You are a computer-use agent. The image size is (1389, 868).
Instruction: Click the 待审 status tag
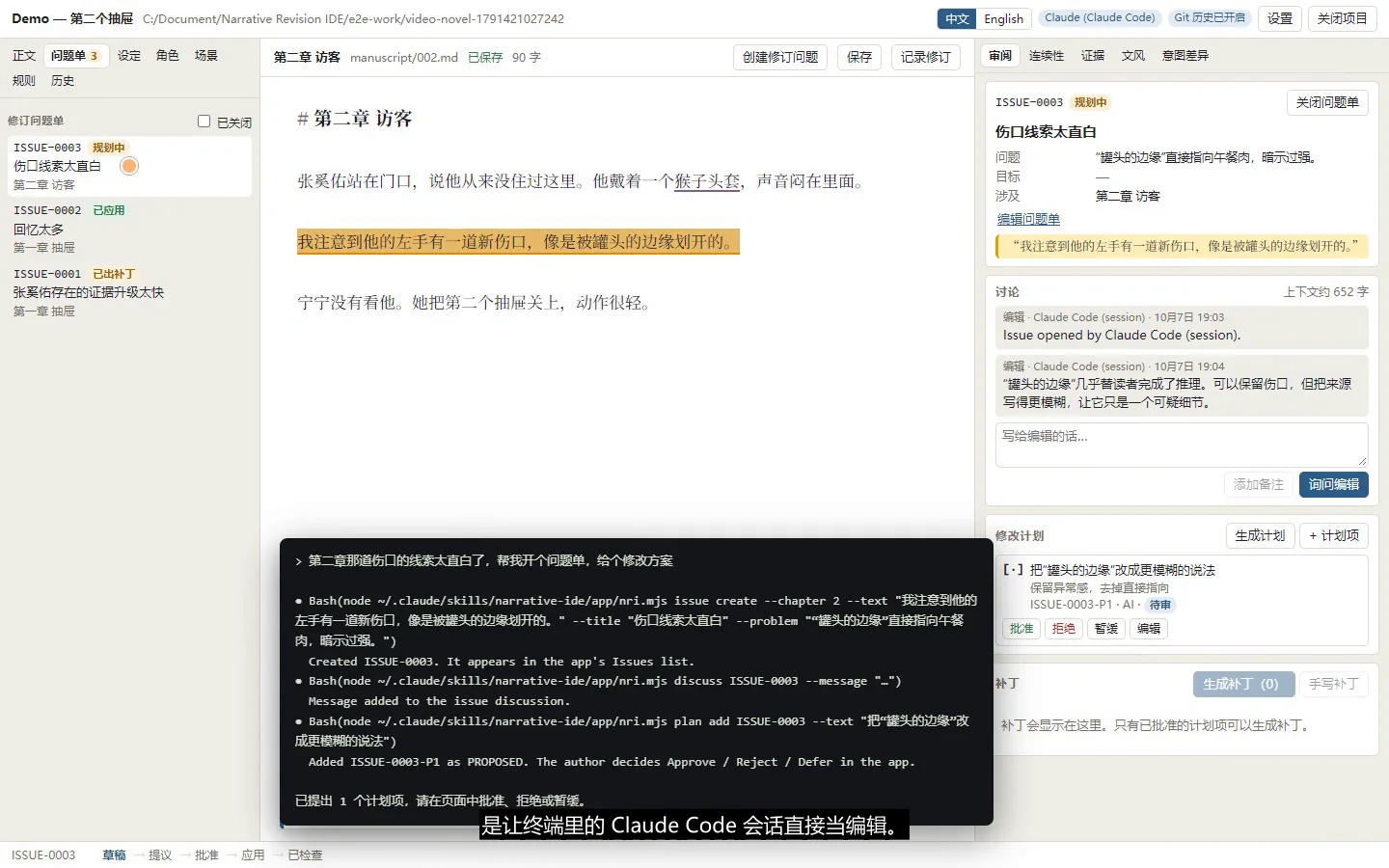click(1160, 605)
